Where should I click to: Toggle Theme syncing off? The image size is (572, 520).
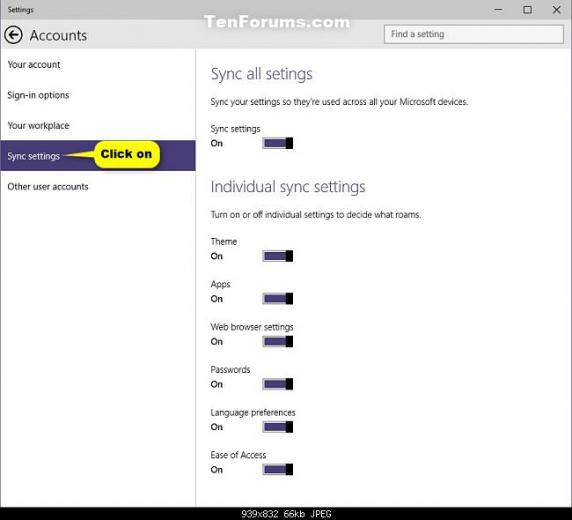[278, 256]
